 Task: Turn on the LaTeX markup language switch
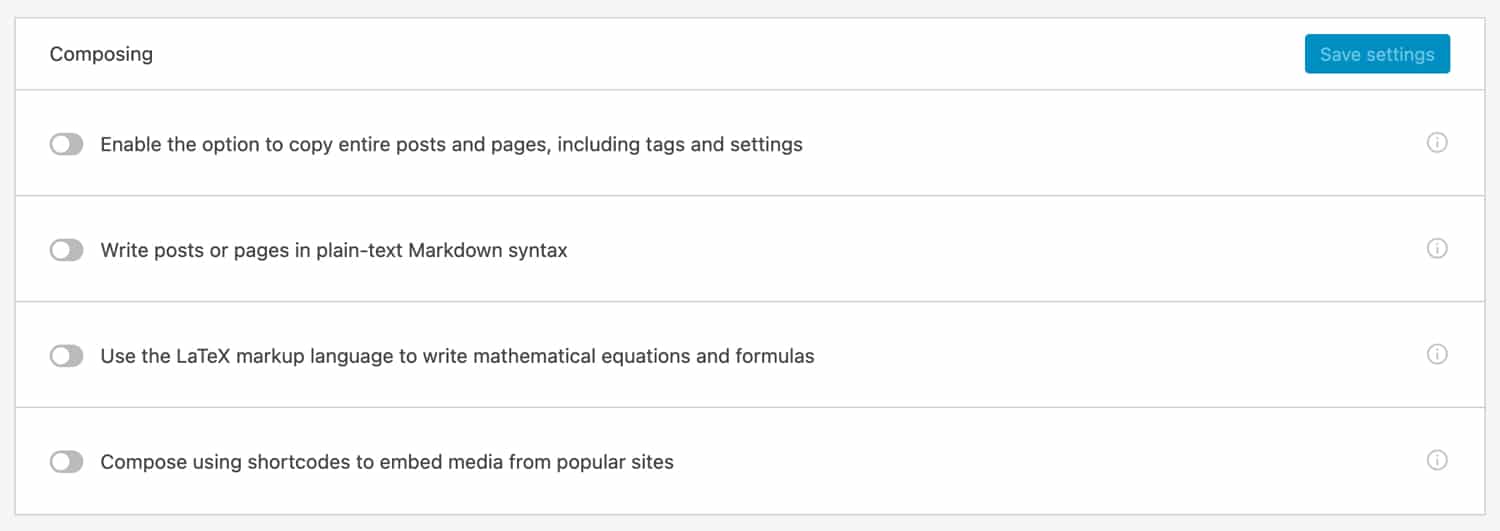(67, 356)
